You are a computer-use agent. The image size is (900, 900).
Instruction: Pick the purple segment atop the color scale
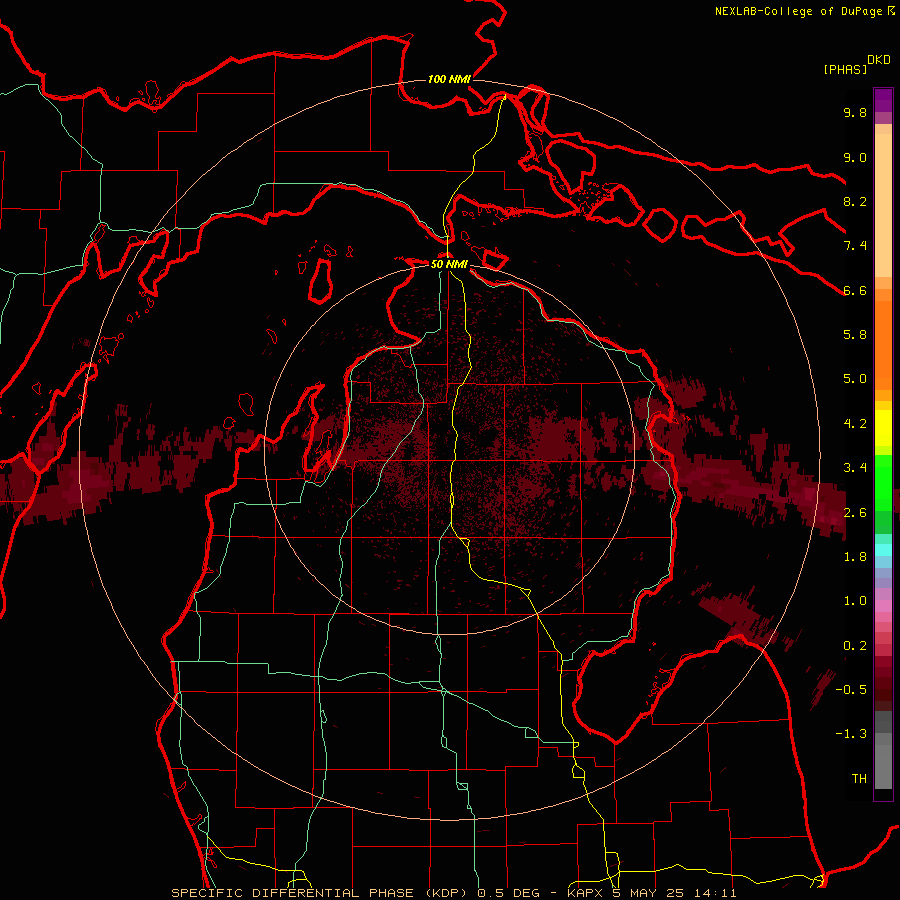coord(883,100)
